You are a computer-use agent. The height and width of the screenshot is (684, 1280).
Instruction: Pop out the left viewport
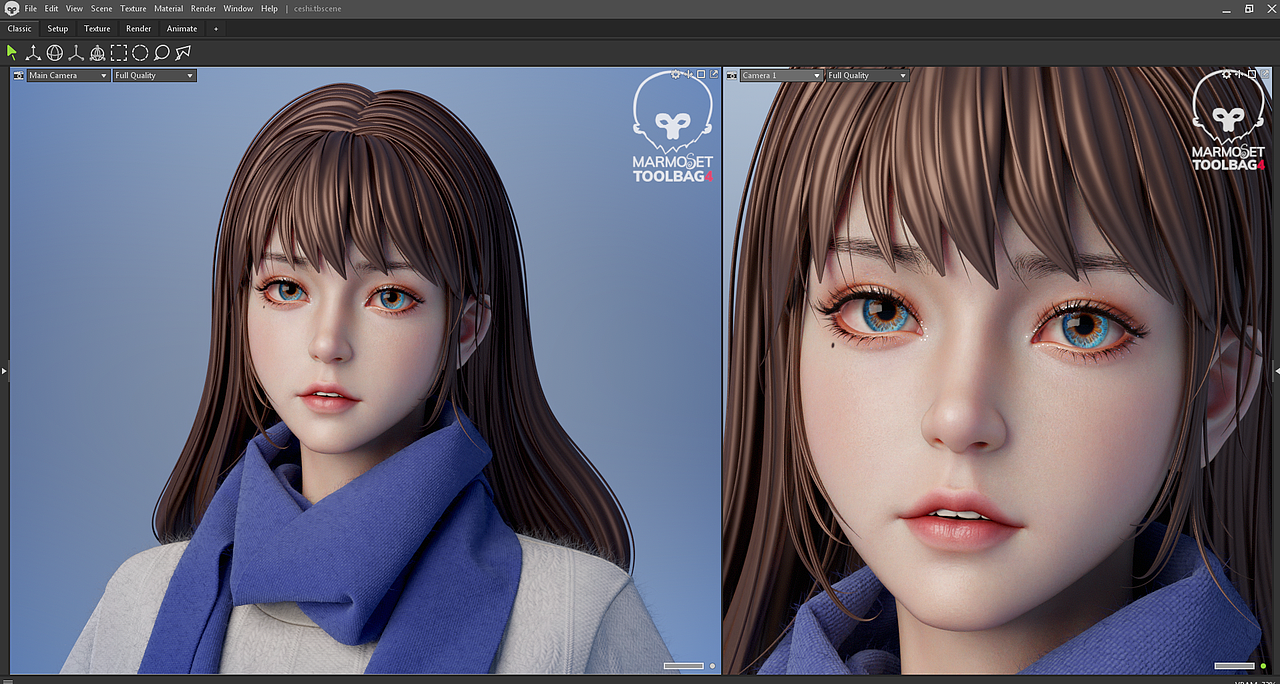(x=714, y=74)
